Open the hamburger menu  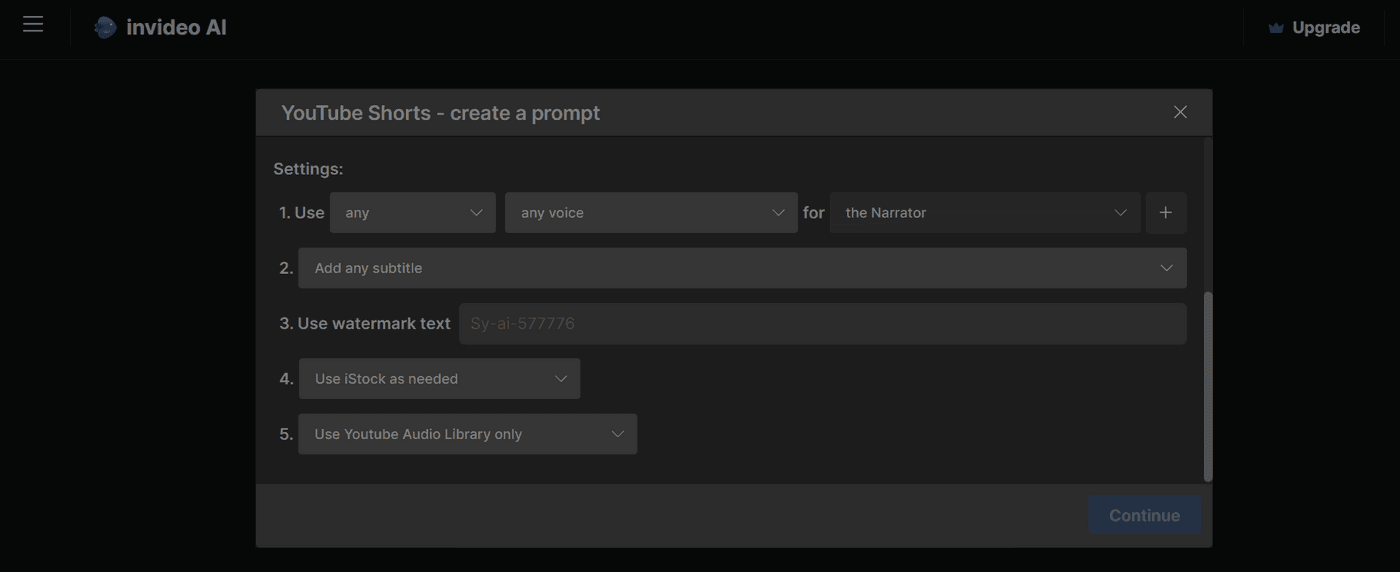33,24
